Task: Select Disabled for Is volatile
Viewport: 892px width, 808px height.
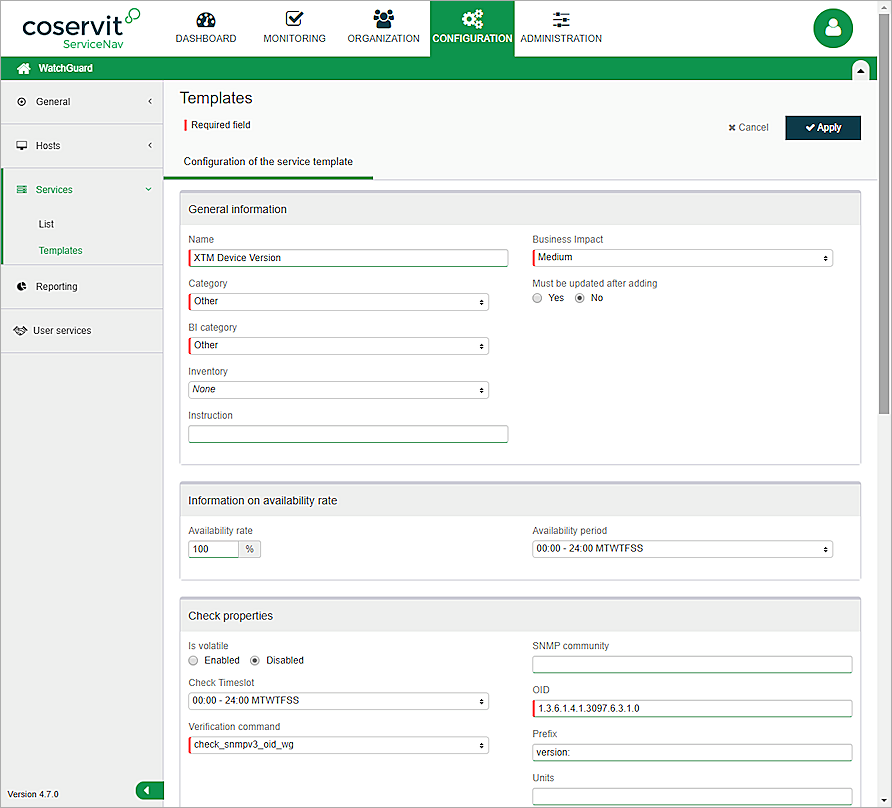Action: (x=255, y=660)
